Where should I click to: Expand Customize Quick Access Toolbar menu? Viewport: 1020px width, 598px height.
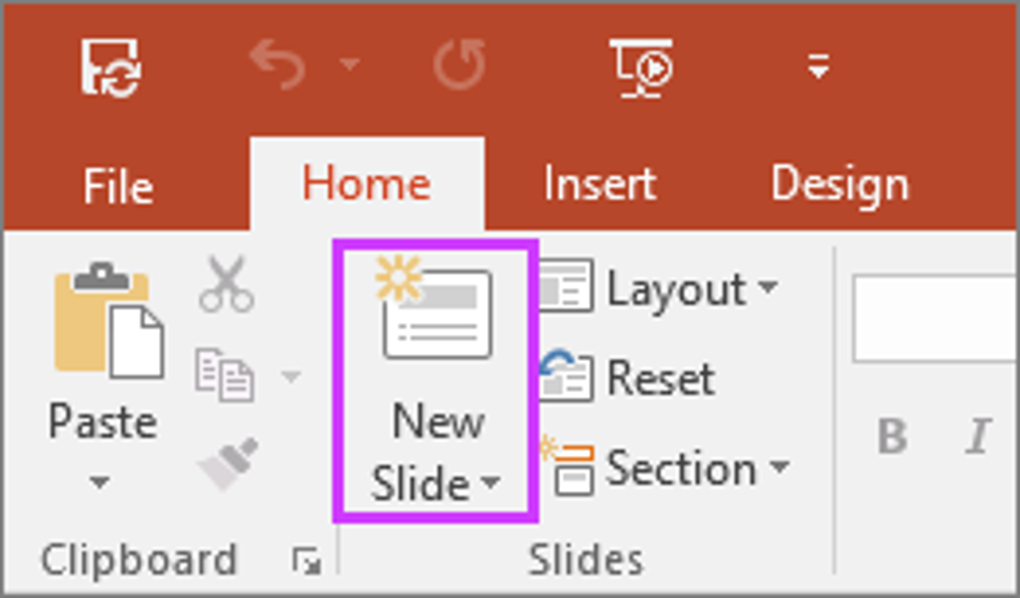pyautogui.click(x=819, y=68)
